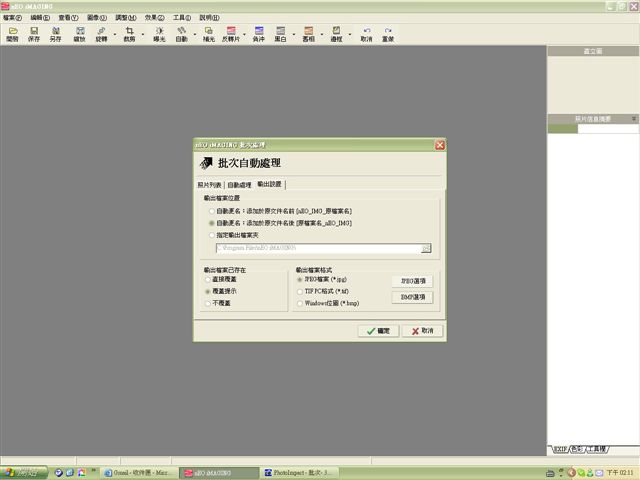Choose do not overwrite (不覆蓋) radio option

208,303
